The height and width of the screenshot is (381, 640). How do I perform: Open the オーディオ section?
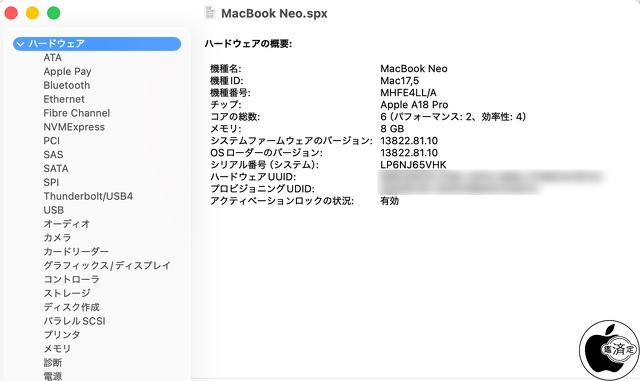point(67,224)
